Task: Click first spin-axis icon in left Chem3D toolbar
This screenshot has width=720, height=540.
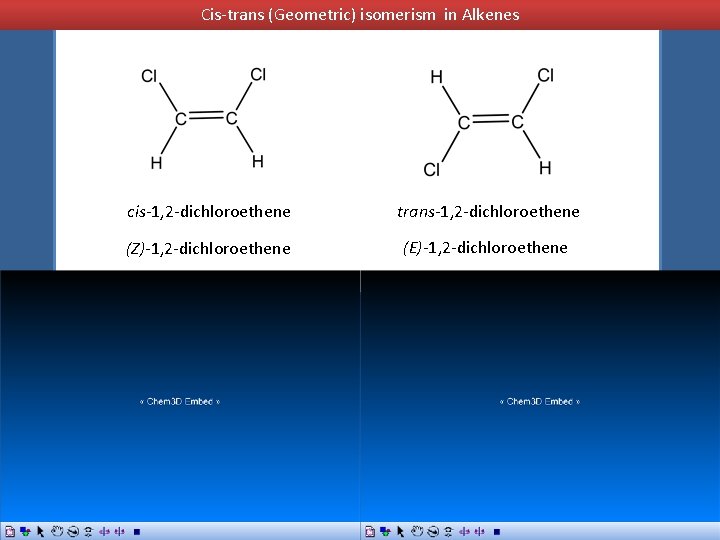Action: 104,531
